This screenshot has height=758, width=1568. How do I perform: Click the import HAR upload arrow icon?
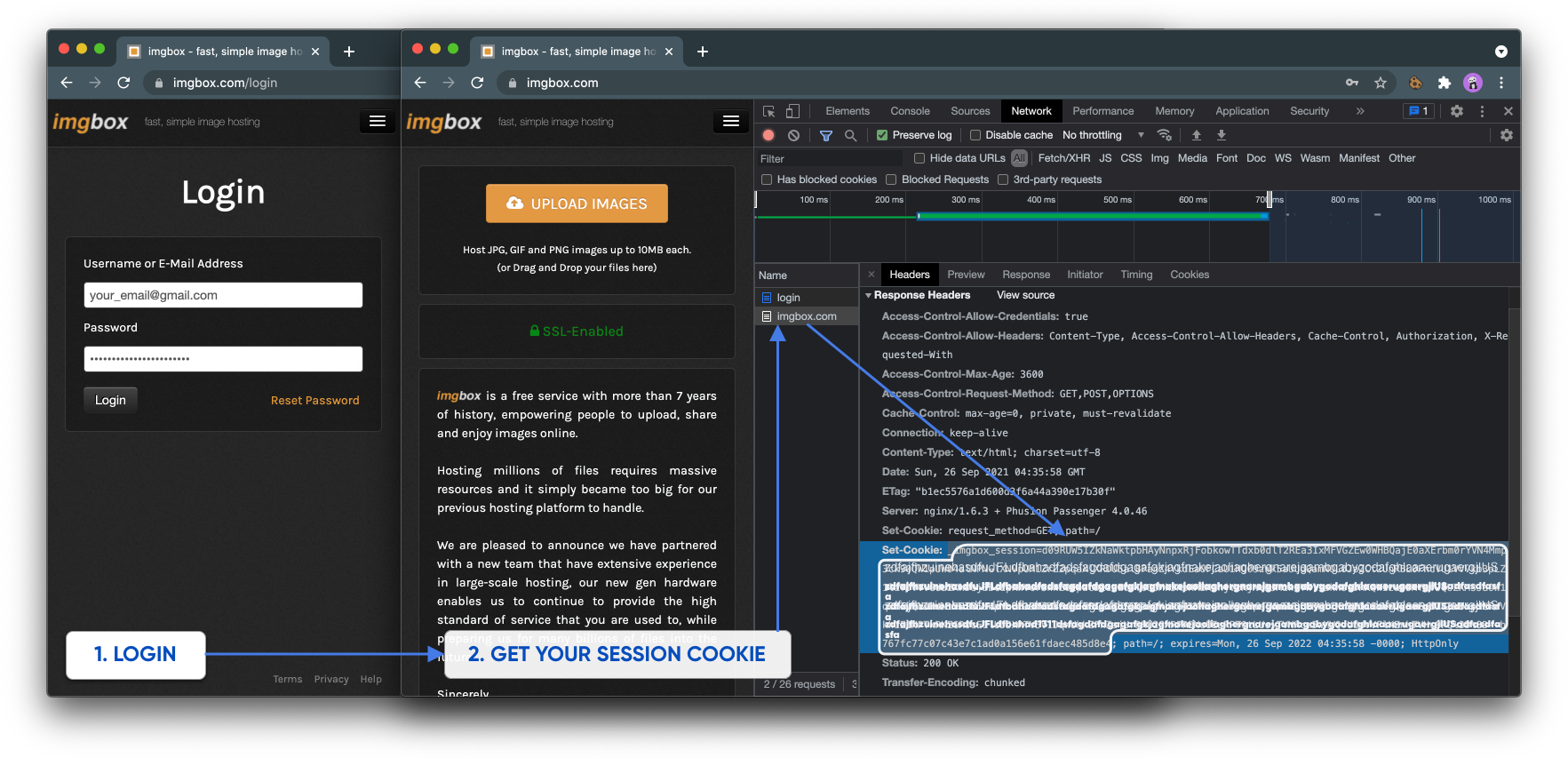point(1197,135)
